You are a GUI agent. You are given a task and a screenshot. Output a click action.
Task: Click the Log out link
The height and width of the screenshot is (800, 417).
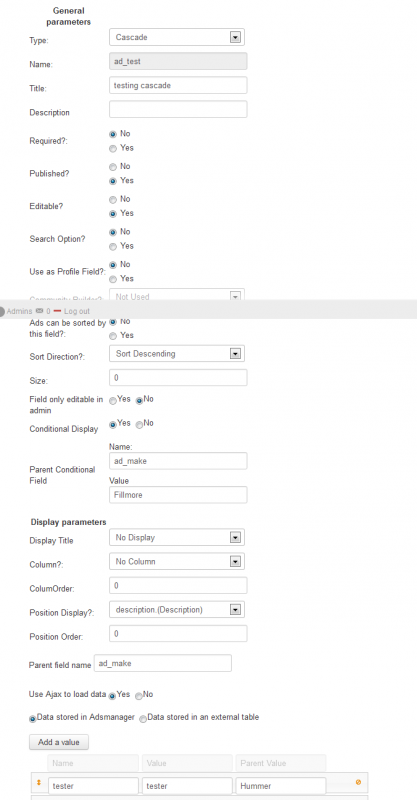tap(77, 311)
